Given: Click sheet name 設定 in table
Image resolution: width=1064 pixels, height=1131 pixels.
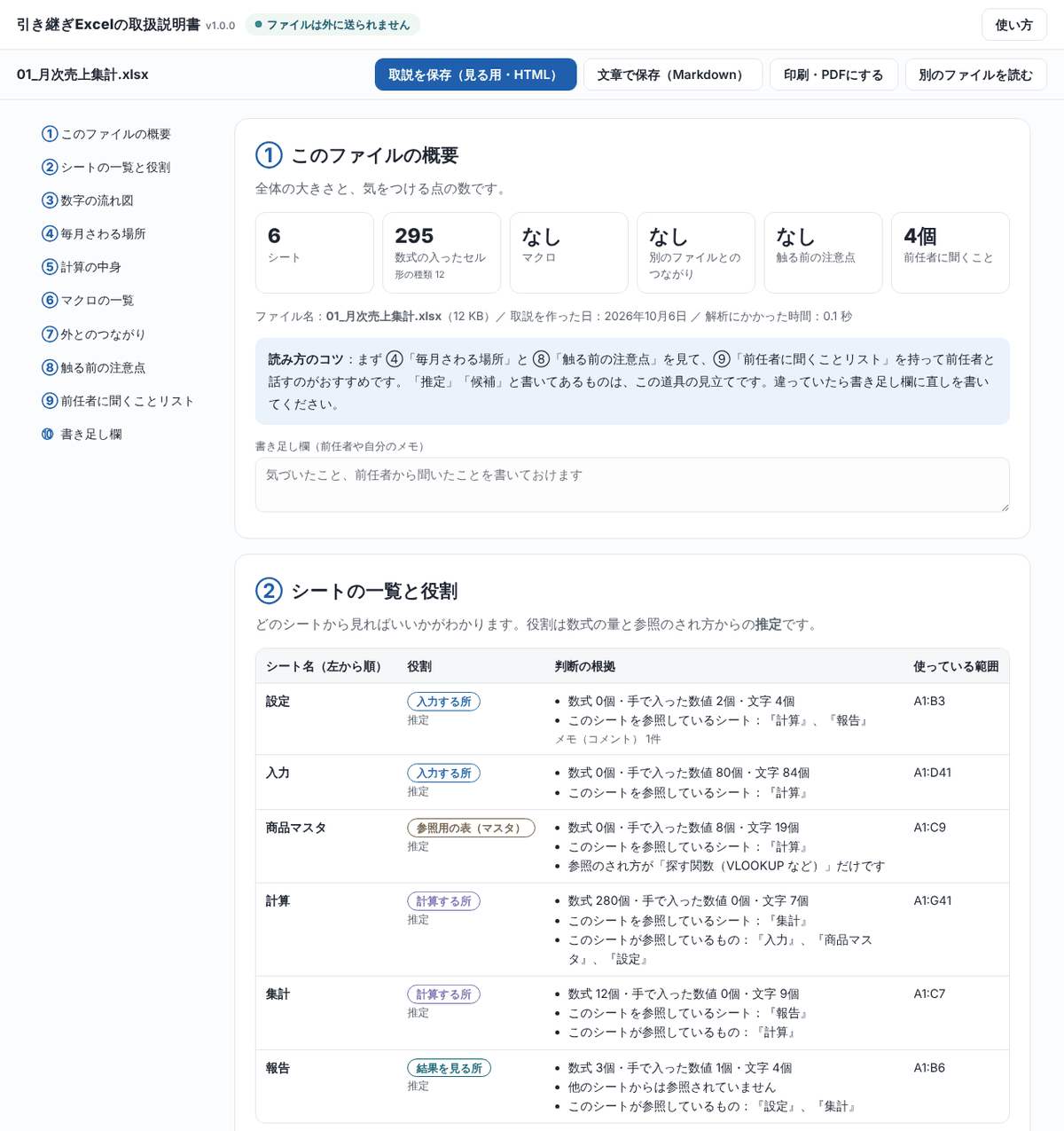Looking at the screenshot, I should (x=278, y=701).
